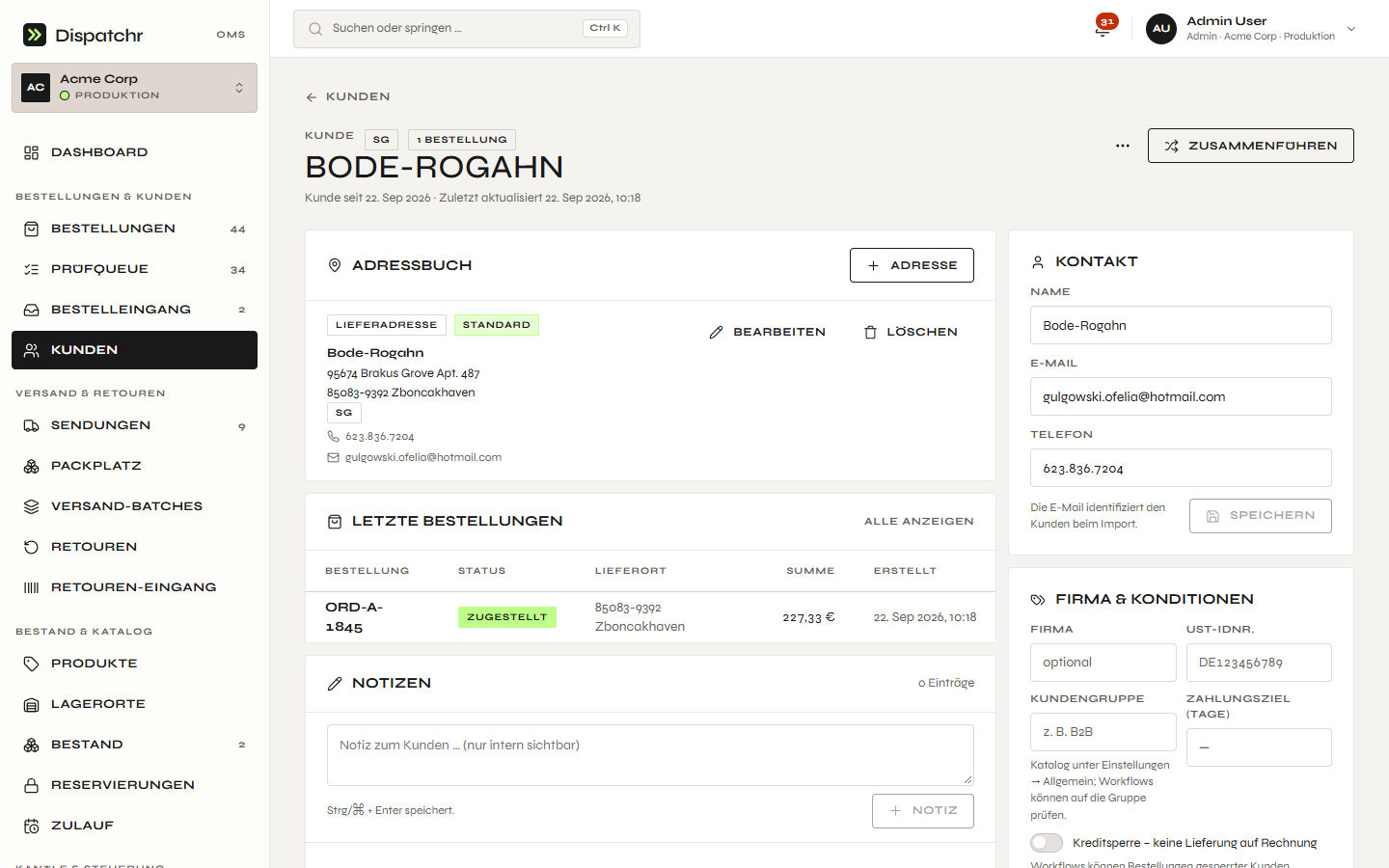
Task: Click the Reservierungen lock icon
Action: pos(32,785)
